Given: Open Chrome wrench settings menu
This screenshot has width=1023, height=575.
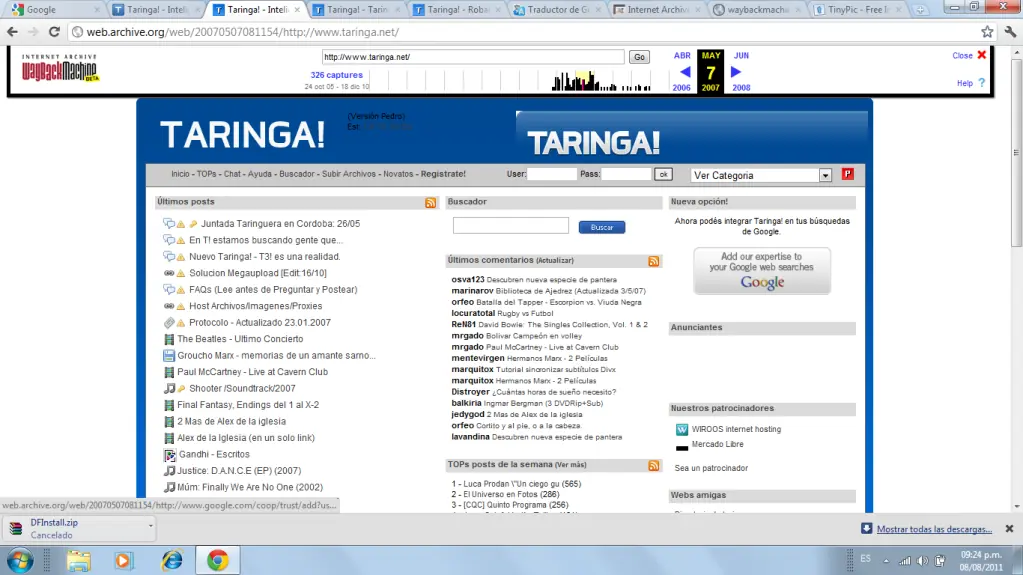Looking at the screenshot, I should (1010, 31).
